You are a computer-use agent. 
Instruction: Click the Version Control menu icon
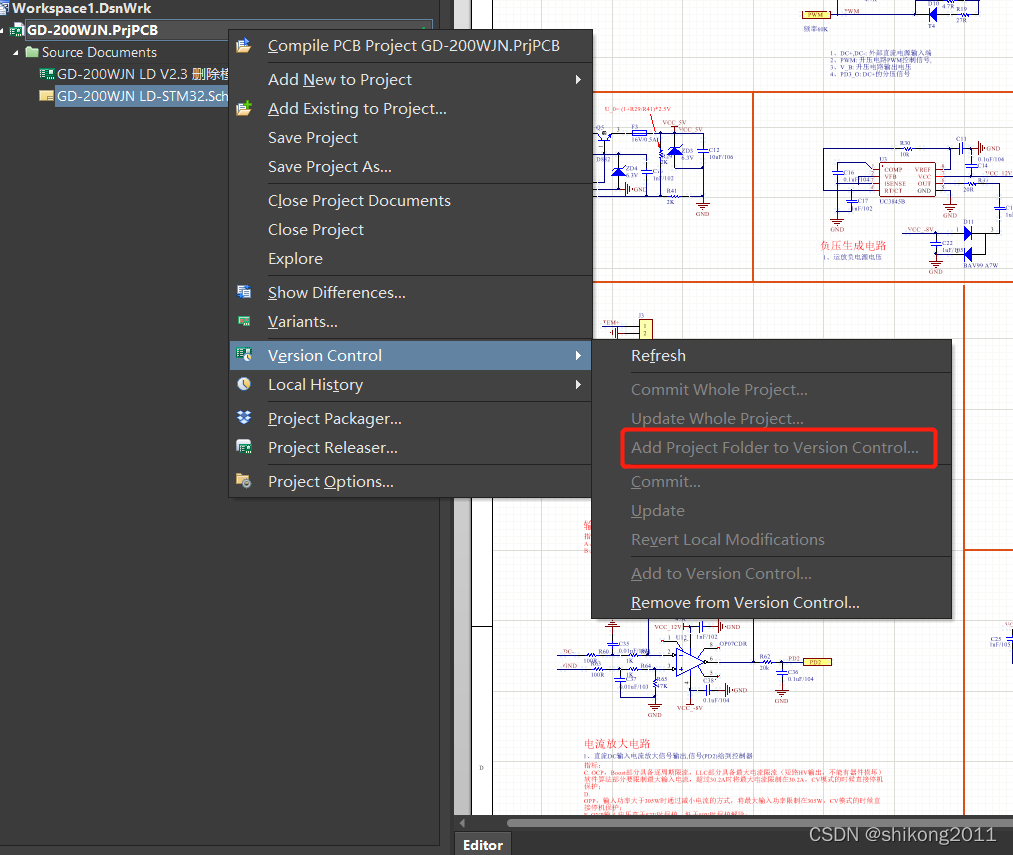[x=243, y=356]
